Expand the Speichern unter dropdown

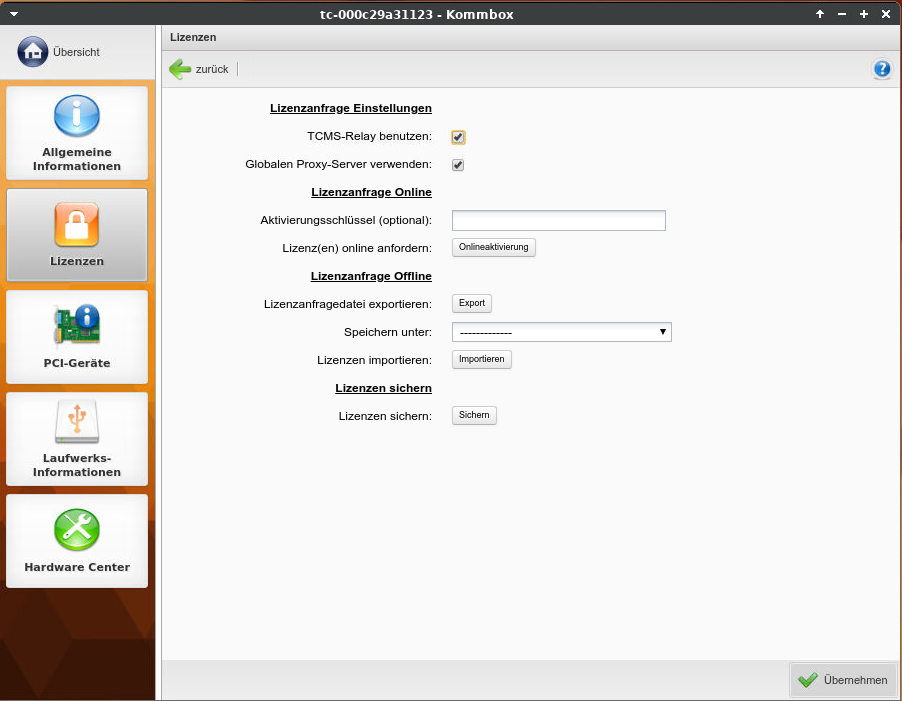(x=561, y=332)
